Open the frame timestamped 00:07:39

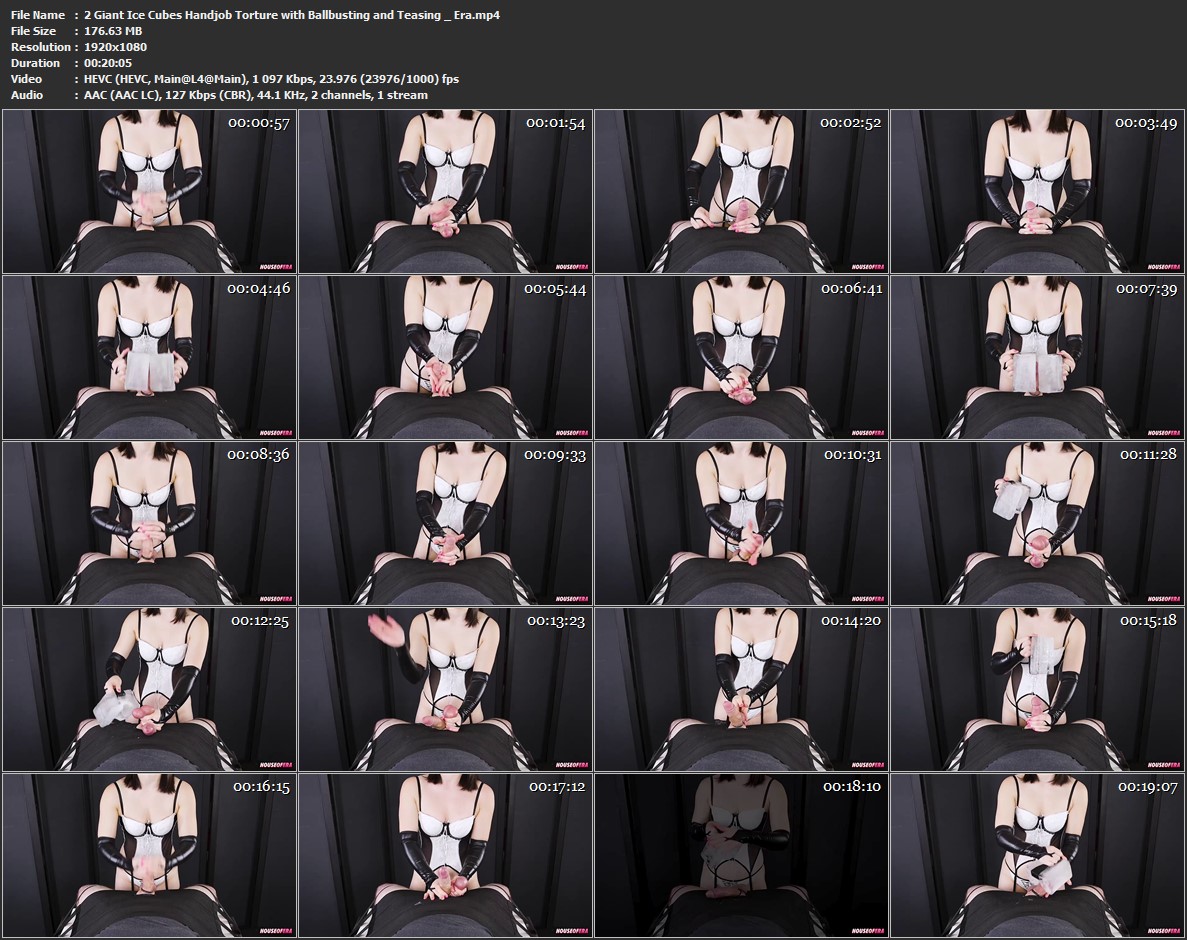click(1037, 357)
